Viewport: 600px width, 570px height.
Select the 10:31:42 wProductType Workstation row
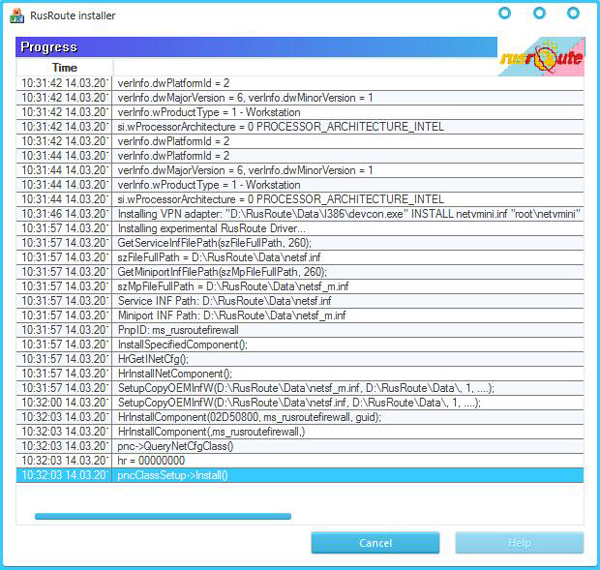(x=300, y=112)
